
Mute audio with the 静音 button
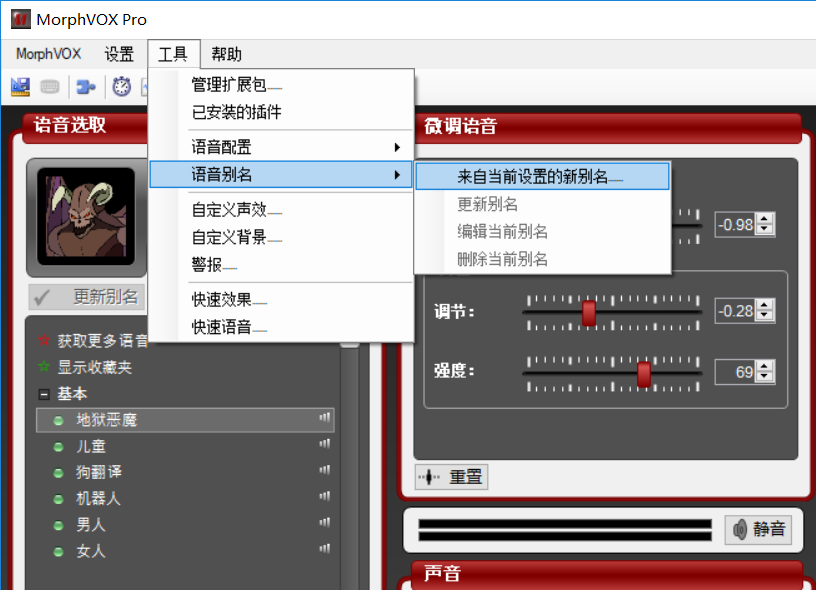[x=758, y=530]
